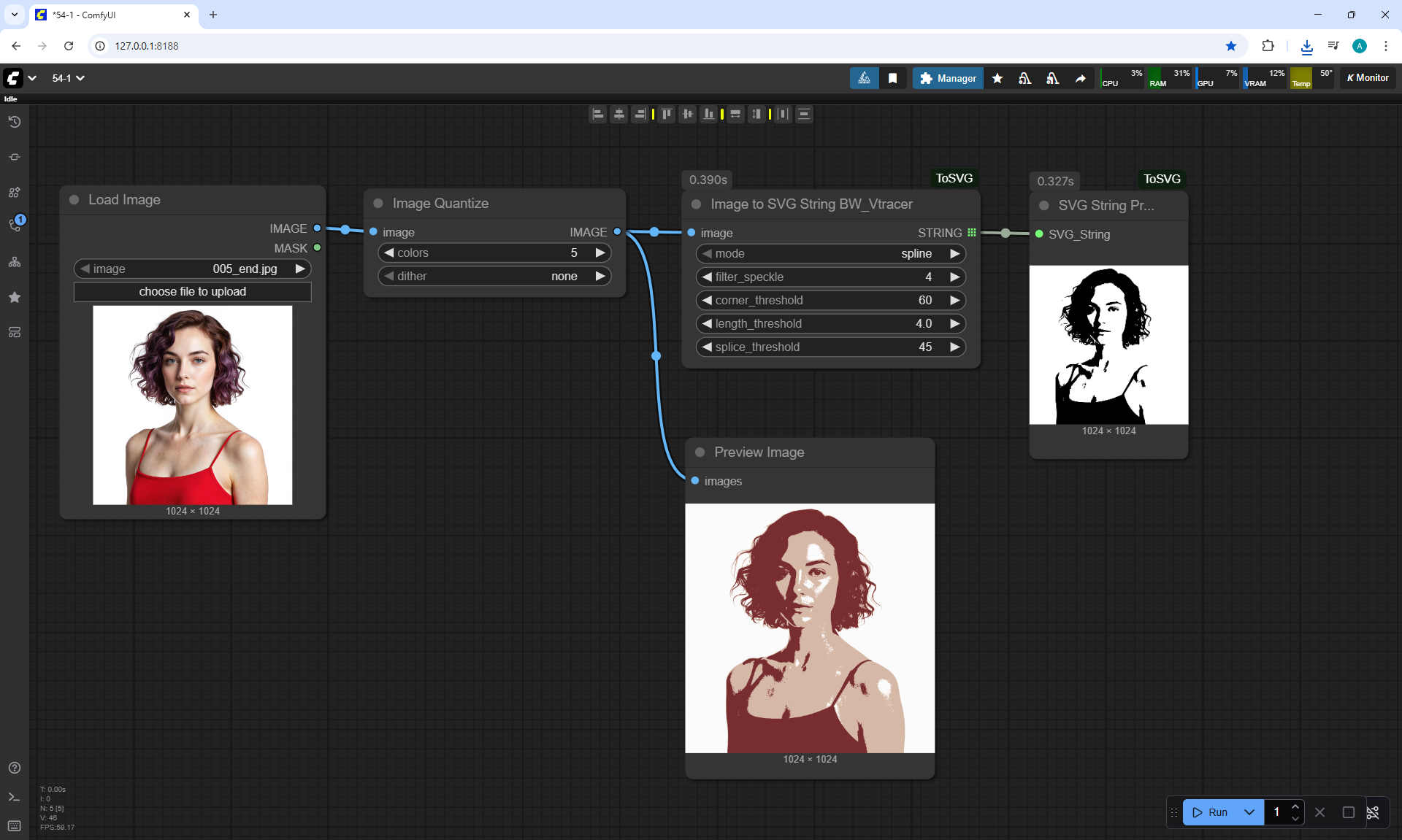
Task: Open the Manager menu button
Action: point(948,78)
